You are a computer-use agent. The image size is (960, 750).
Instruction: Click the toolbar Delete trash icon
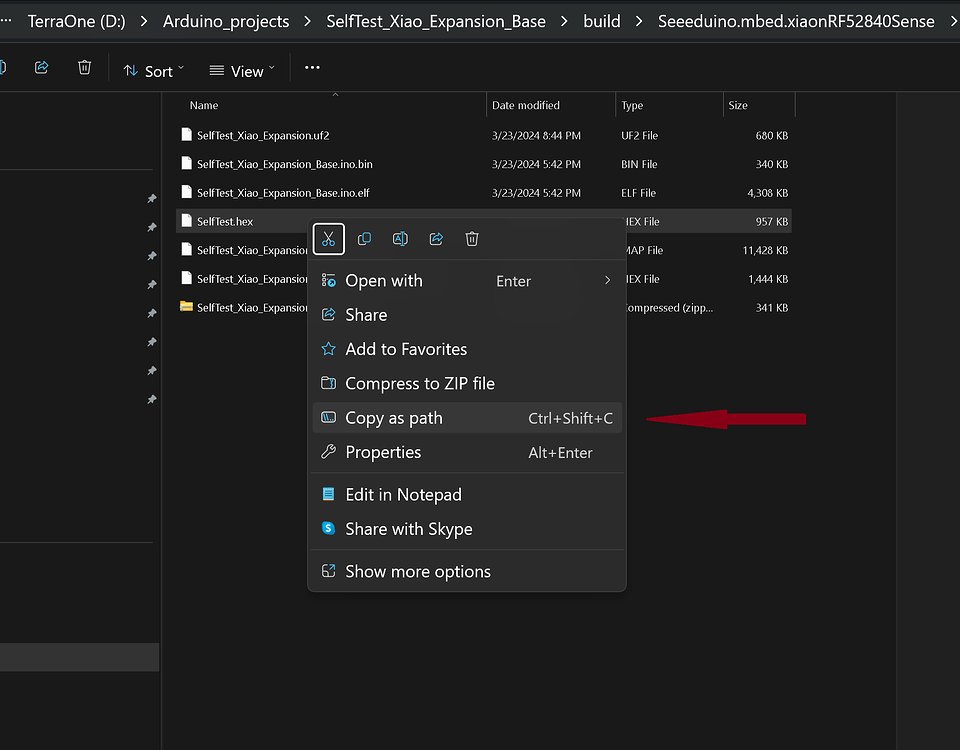[x=84, y=67]
